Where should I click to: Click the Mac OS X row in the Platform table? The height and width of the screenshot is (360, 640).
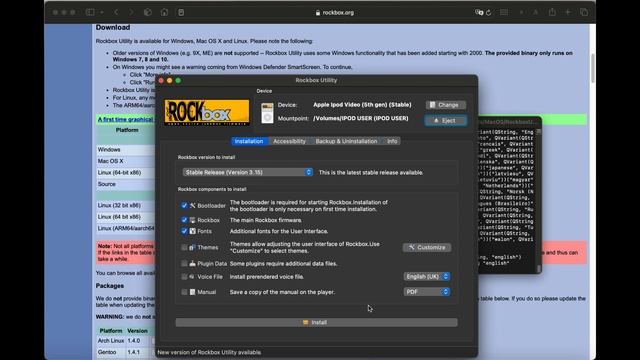tap(125, 161)
